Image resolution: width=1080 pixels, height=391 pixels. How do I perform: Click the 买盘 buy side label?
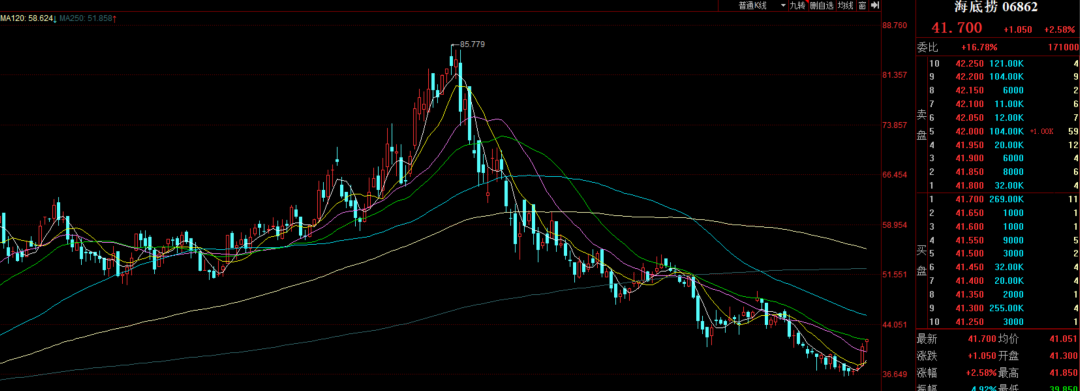(922, 260)
